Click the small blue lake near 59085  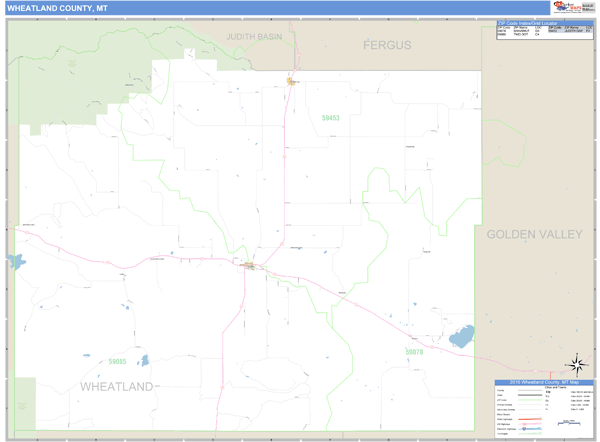tap(144, 360)
